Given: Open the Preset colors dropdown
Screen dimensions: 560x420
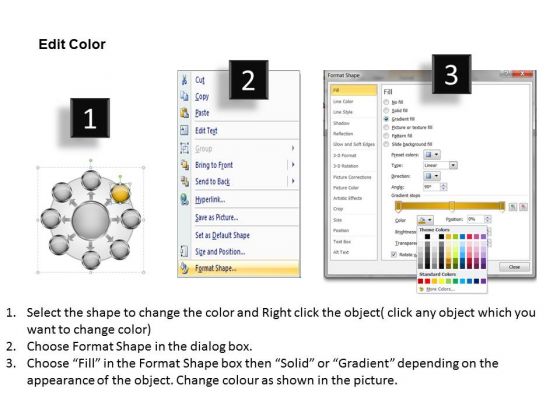Looking at the screenshot, I should [432, 154].
